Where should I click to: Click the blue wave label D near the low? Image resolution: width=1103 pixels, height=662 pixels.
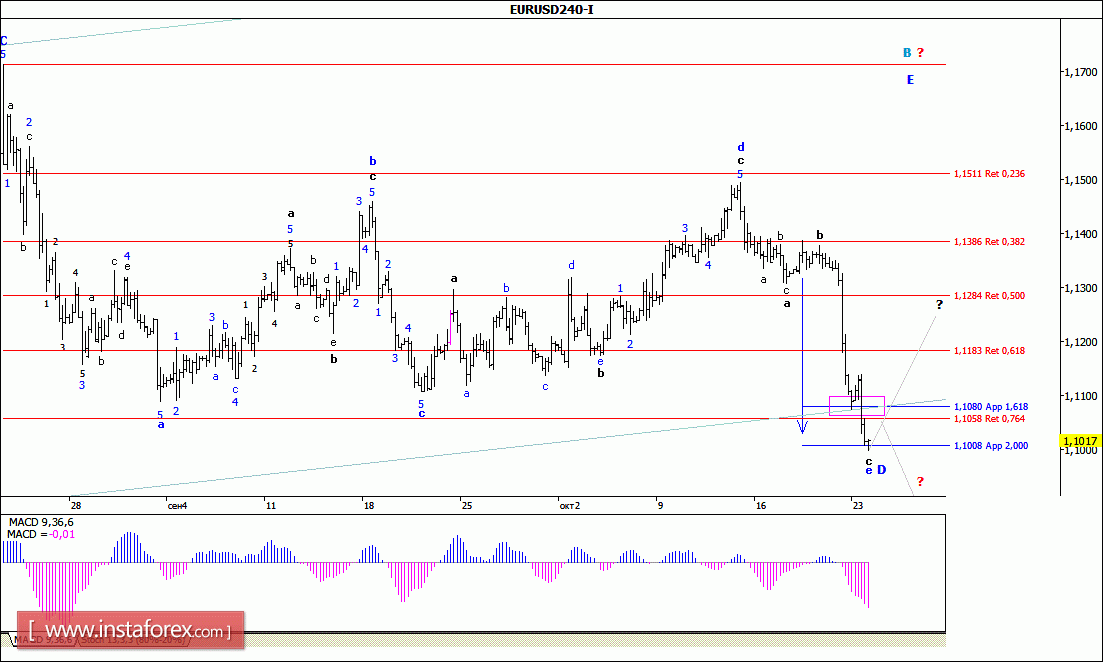tap(881, 470)
